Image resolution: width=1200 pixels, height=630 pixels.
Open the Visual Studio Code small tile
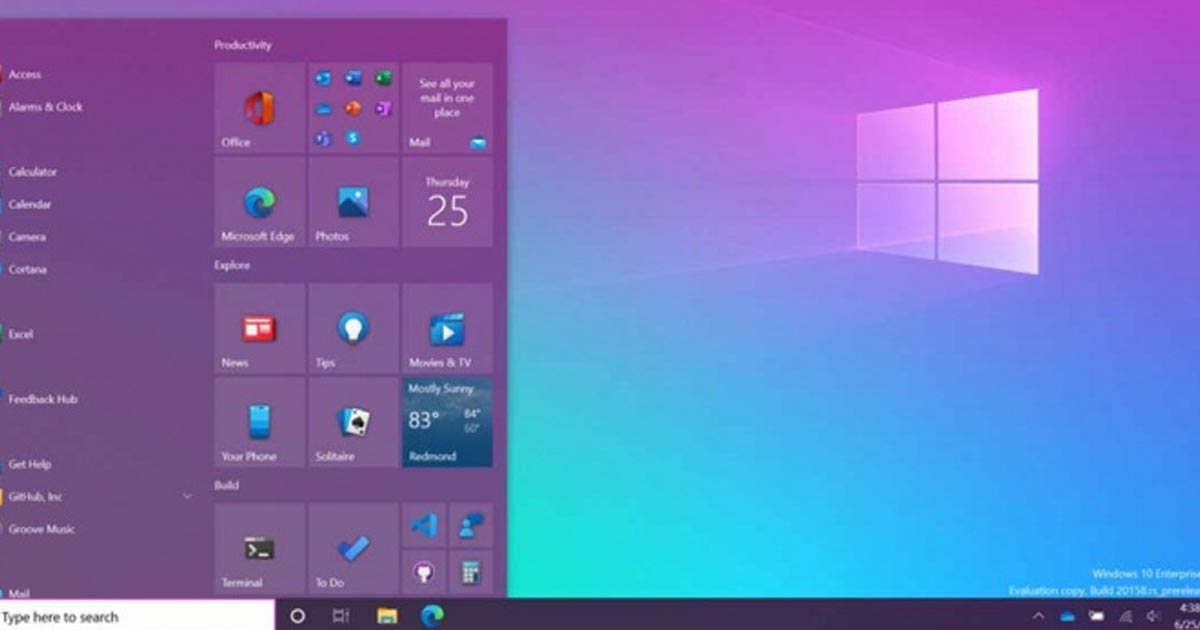point(424,525)
